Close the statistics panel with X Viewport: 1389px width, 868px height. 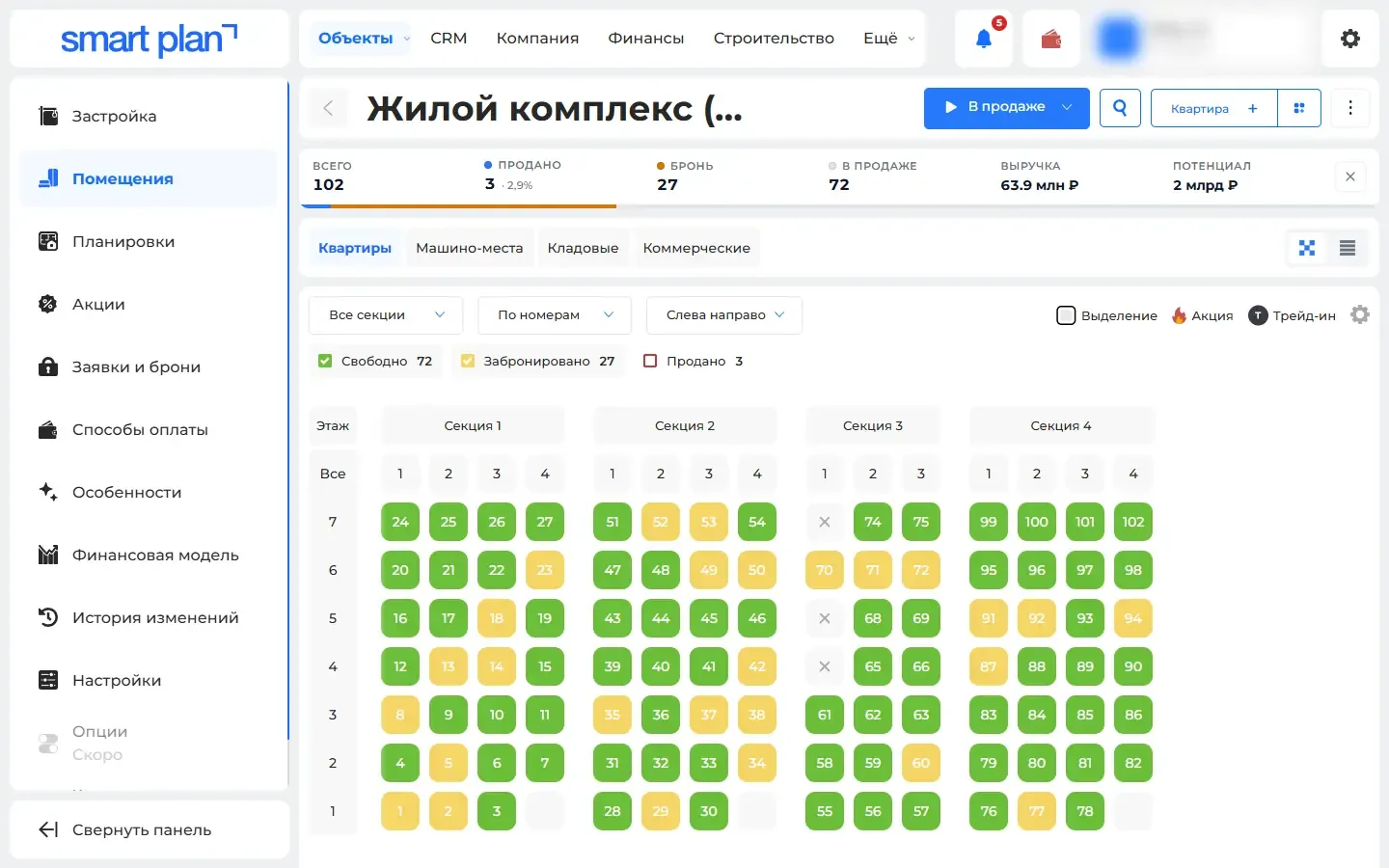[x=1350, y=176]
